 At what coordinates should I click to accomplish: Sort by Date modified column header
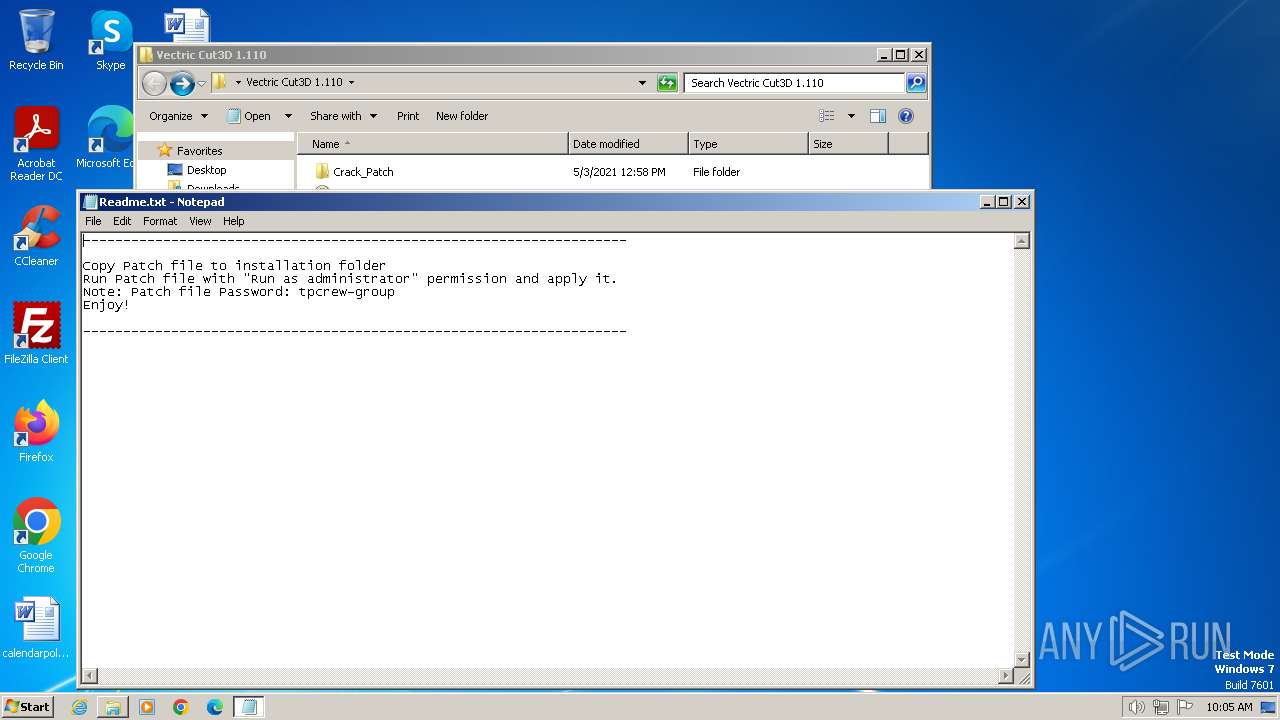(x=628, y=144)
